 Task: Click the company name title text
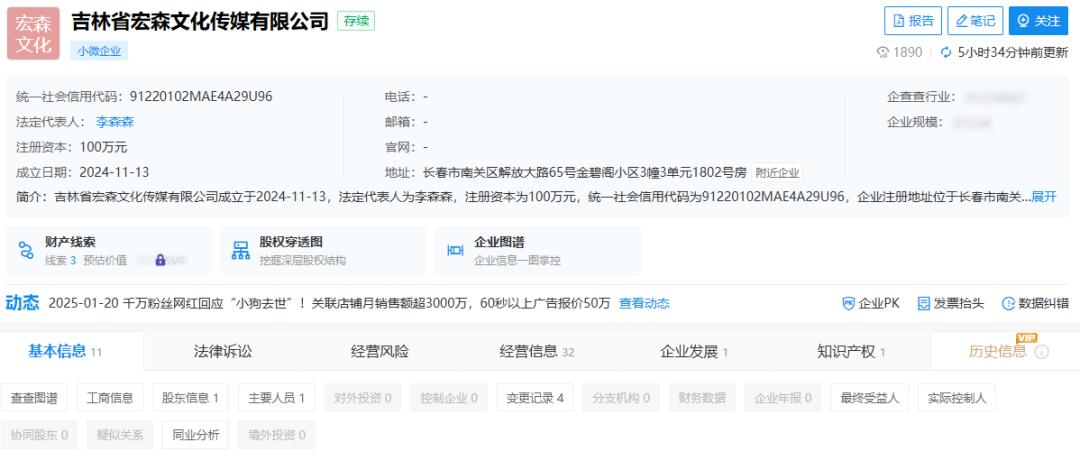coord(200,21)
